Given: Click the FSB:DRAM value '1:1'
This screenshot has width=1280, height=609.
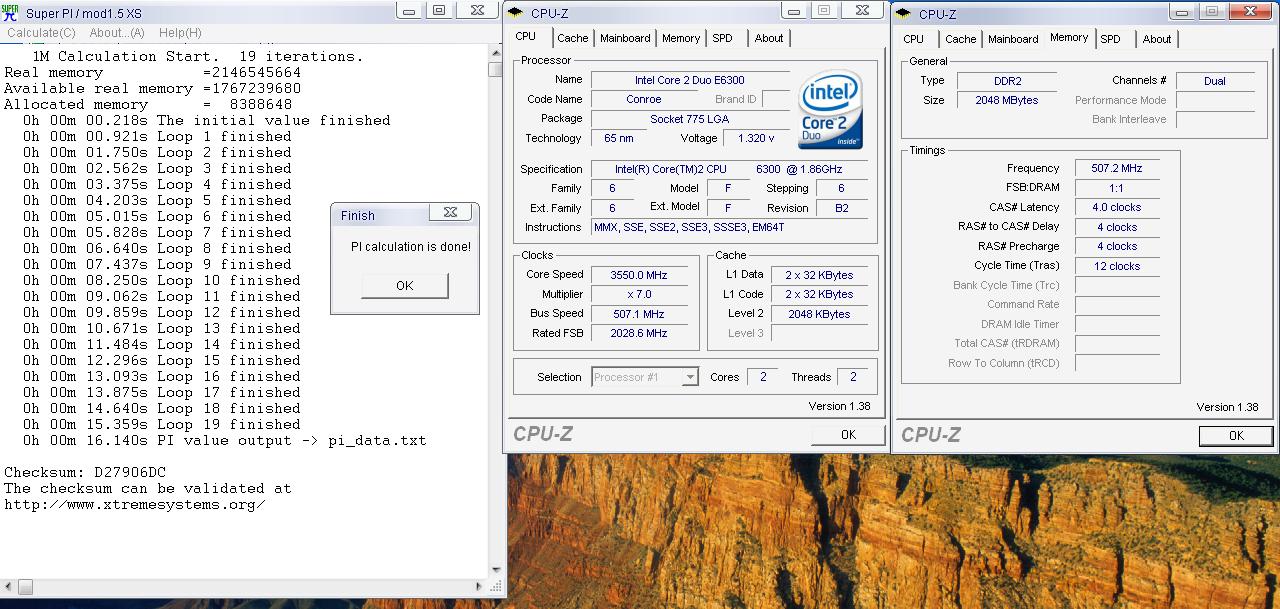Looking at the screenshot, I should pos(1117,188).
